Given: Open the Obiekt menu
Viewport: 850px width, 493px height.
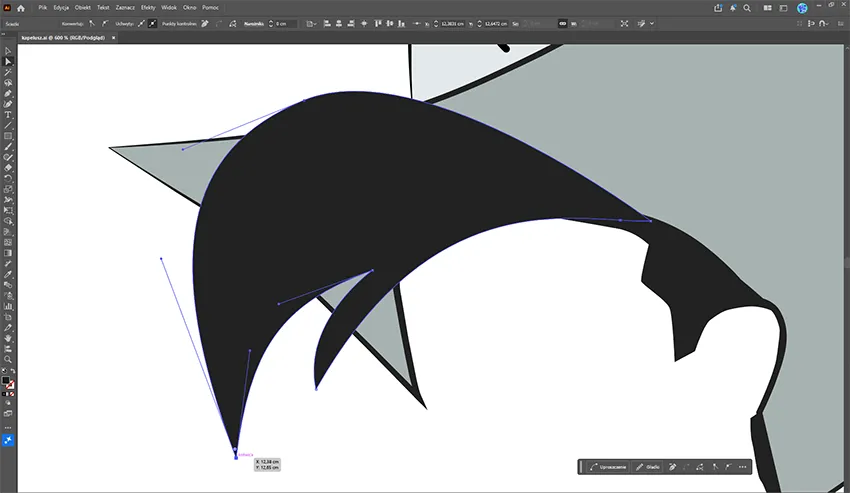Looking at the screenshot, I should click(82, 8).
